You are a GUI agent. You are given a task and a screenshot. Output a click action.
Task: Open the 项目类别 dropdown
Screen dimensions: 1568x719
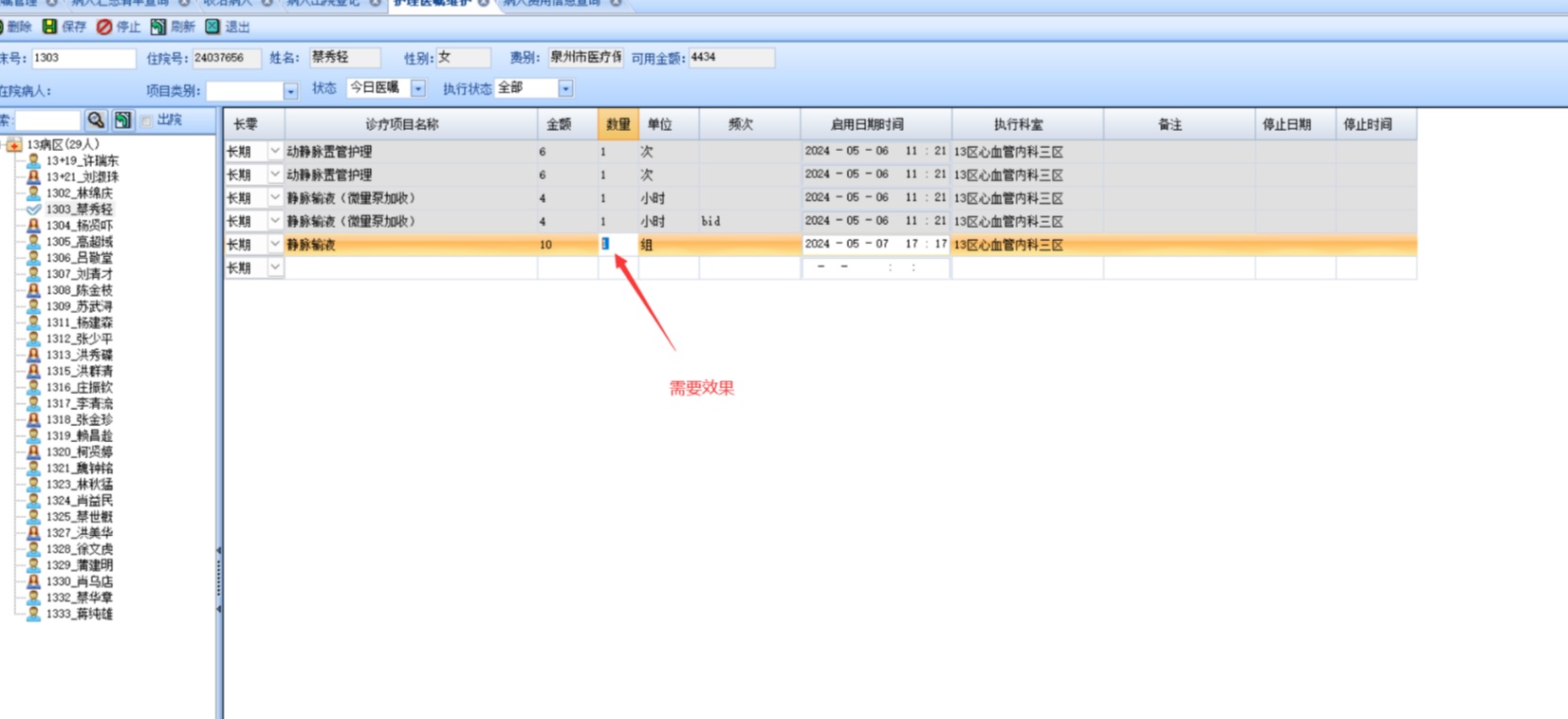coord(290,91)
